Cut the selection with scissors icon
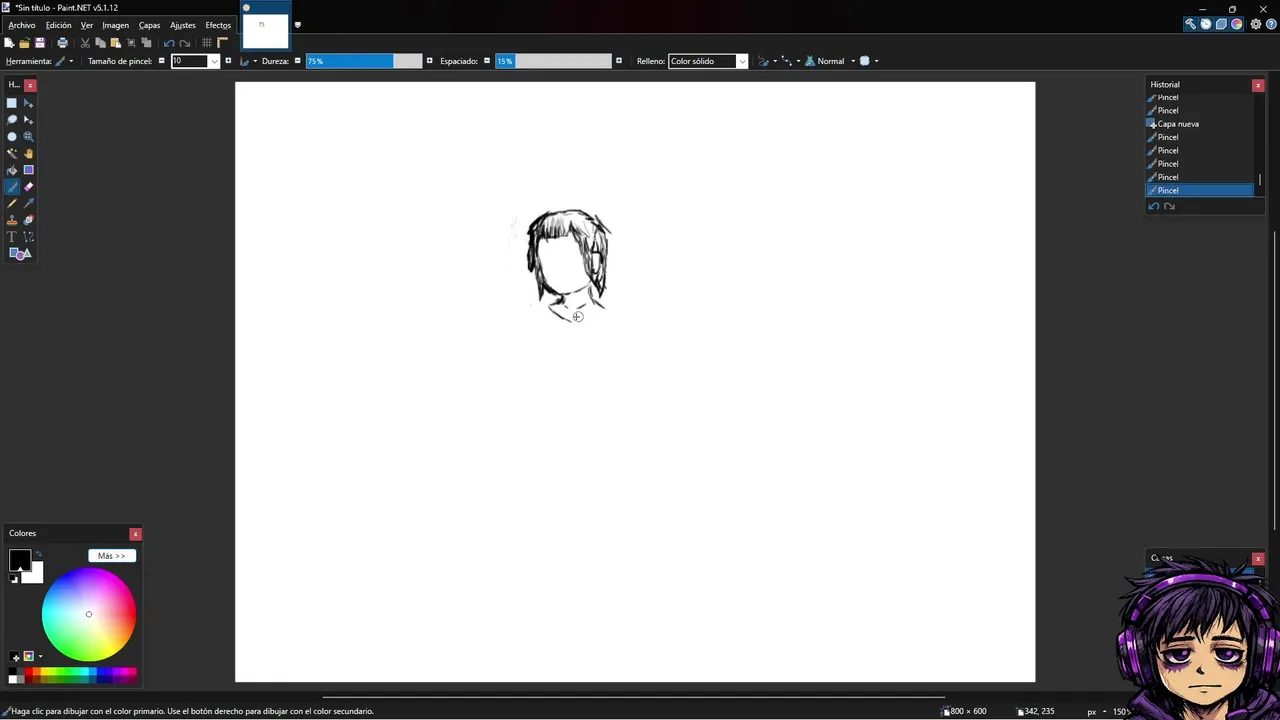Image resolution: width=1280 pixels, height=720 pixels. 85,43
